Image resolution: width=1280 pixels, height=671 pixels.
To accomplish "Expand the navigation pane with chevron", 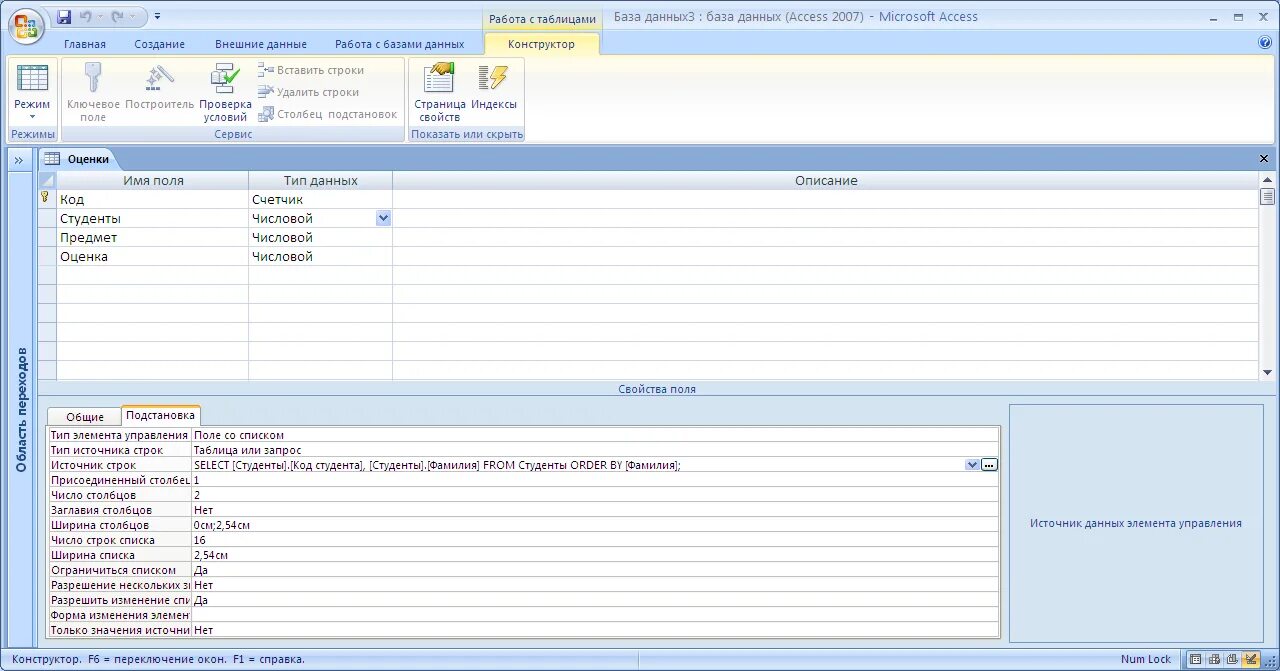I will [x=18, y=160].
